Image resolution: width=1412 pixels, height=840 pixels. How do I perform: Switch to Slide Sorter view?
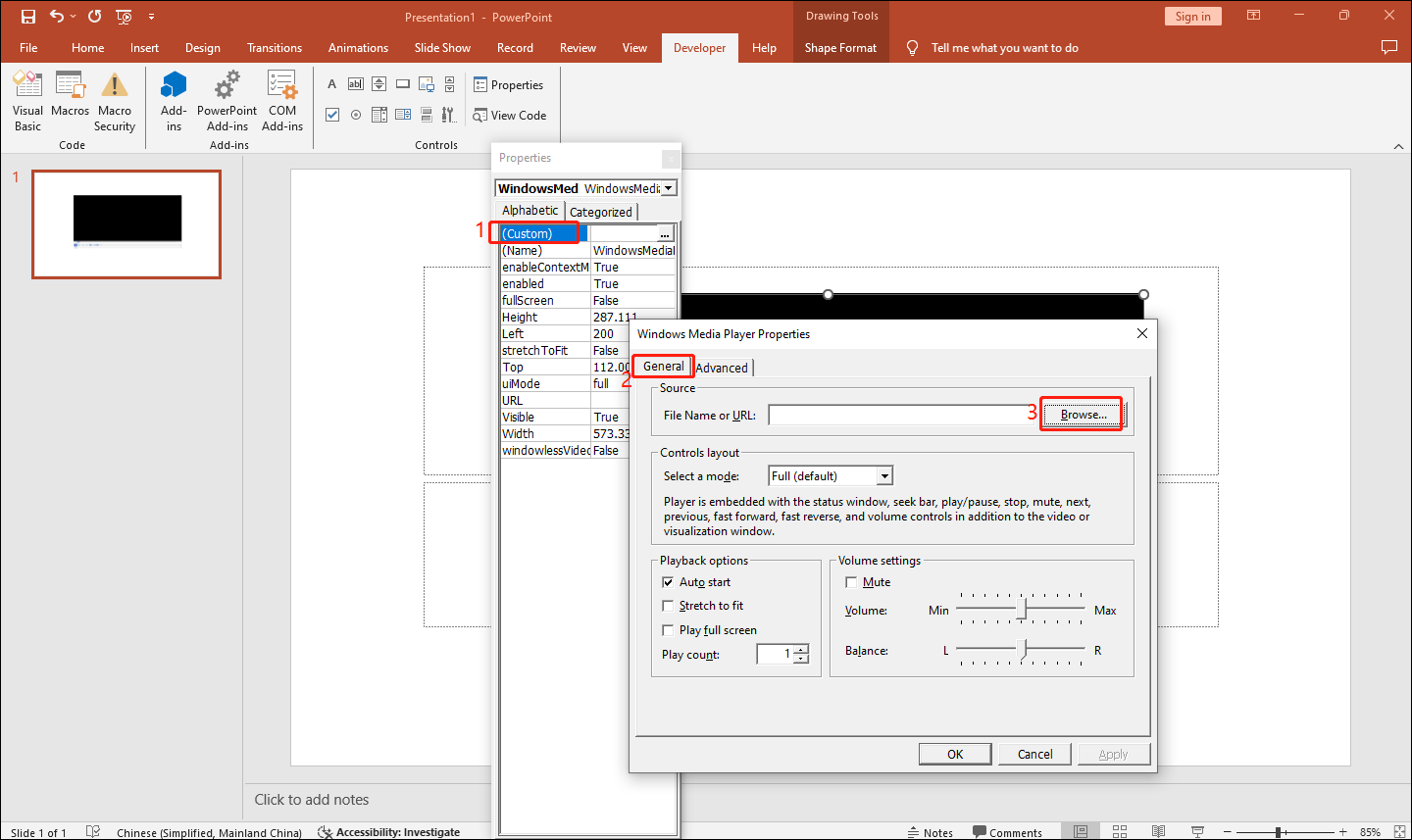(1120, 831)
